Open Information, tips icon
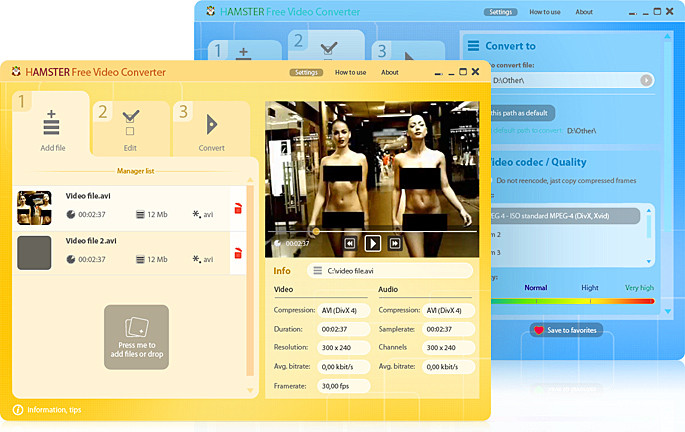The image size is (685, 432). [18, 410]
